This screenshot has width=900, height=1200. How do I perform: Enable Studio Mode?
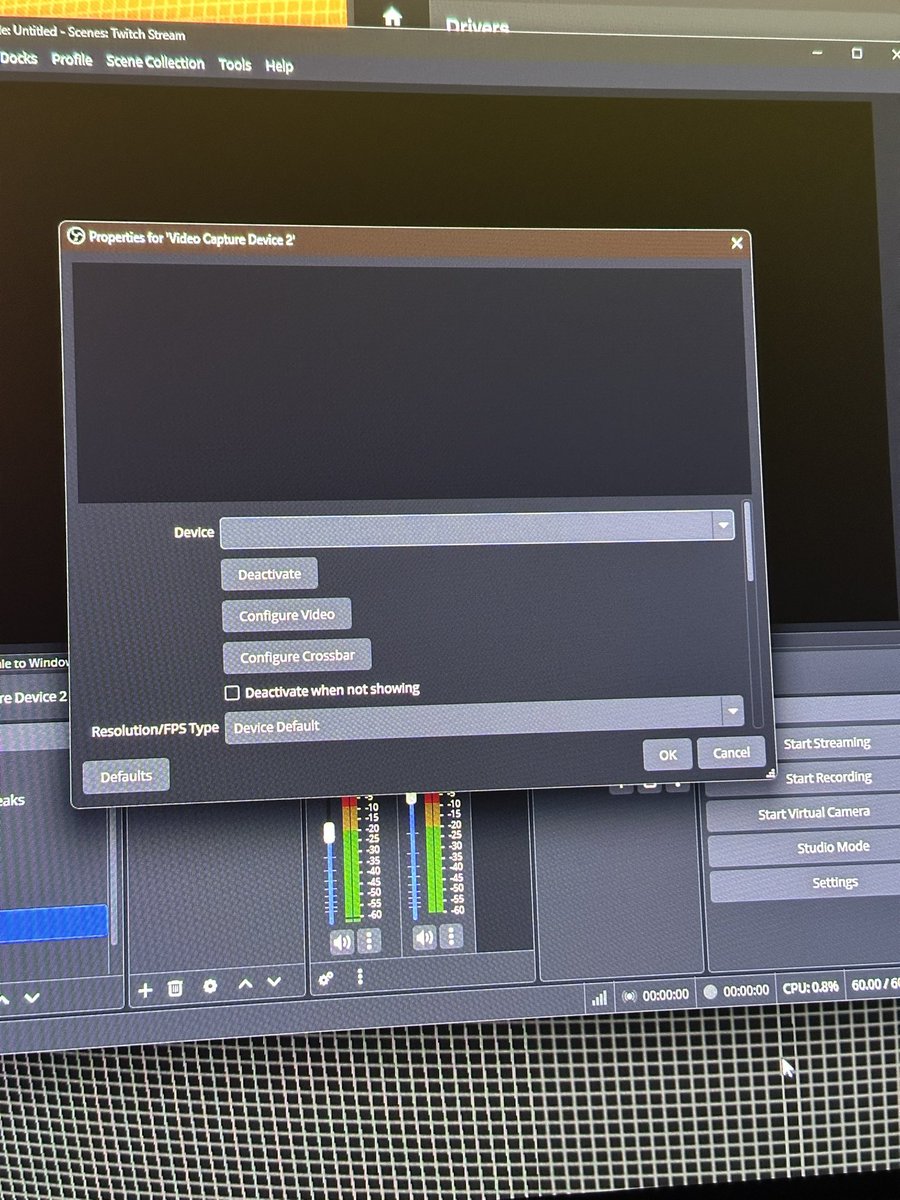[x=832, y=847]
